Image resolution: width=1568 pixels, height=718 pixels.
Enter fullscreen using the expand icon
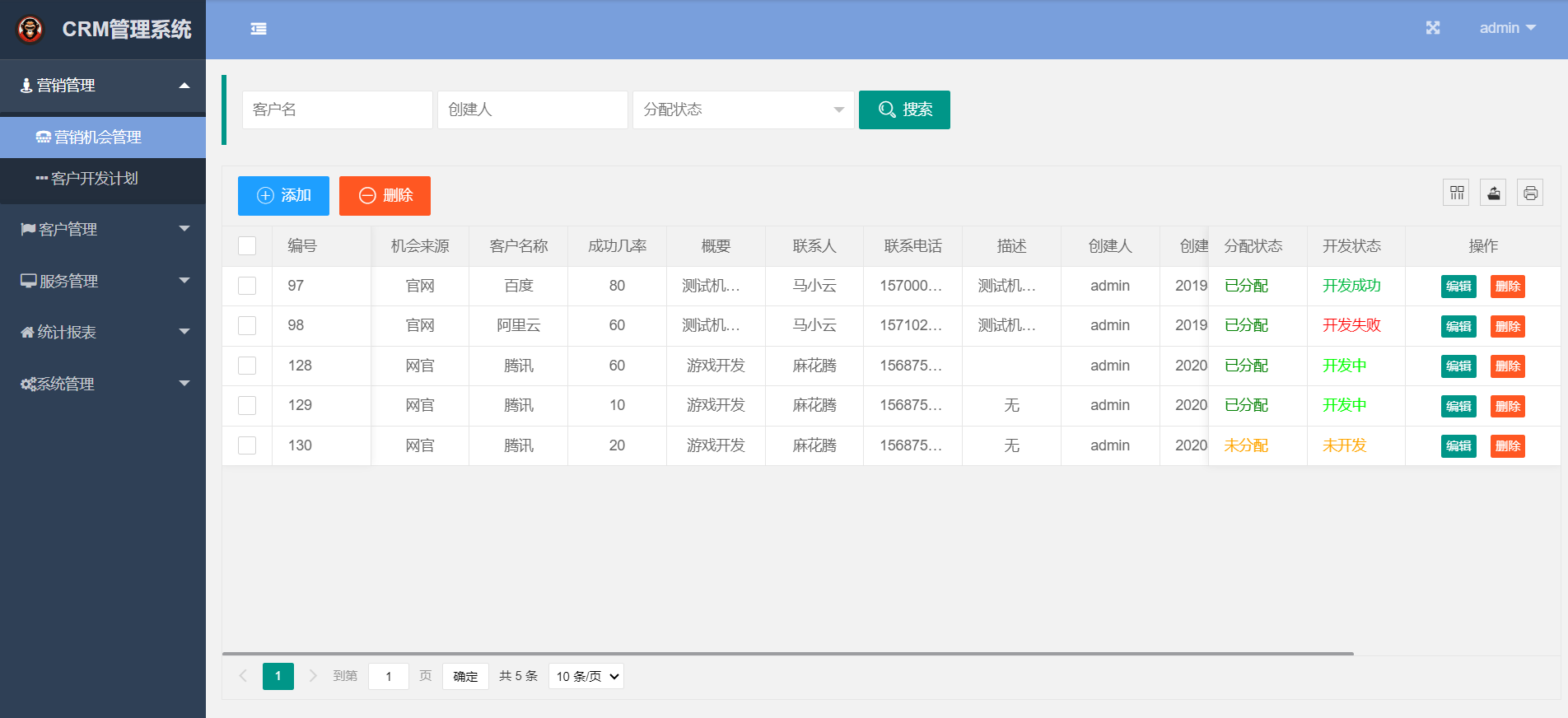point(1433,28)
